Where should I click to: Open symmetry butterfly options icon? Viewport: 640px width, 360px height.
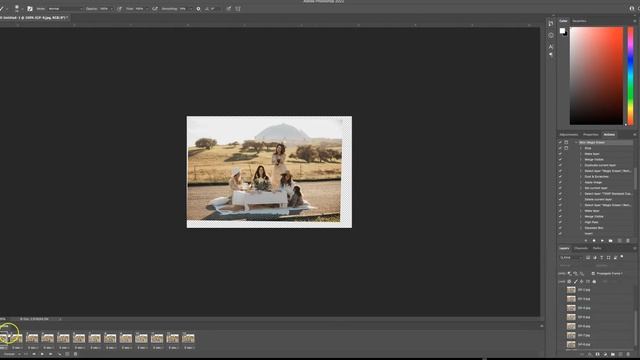point(238,8)
